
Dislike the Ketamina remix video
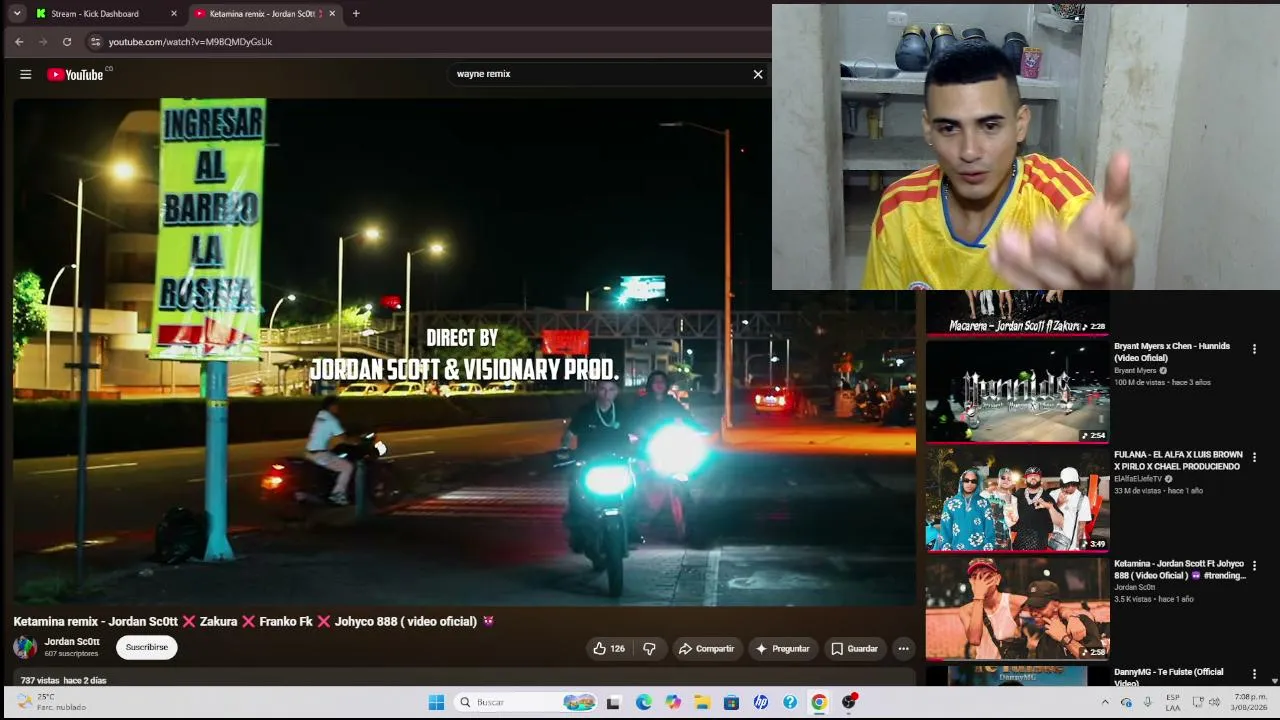click(x=649, y=649)
